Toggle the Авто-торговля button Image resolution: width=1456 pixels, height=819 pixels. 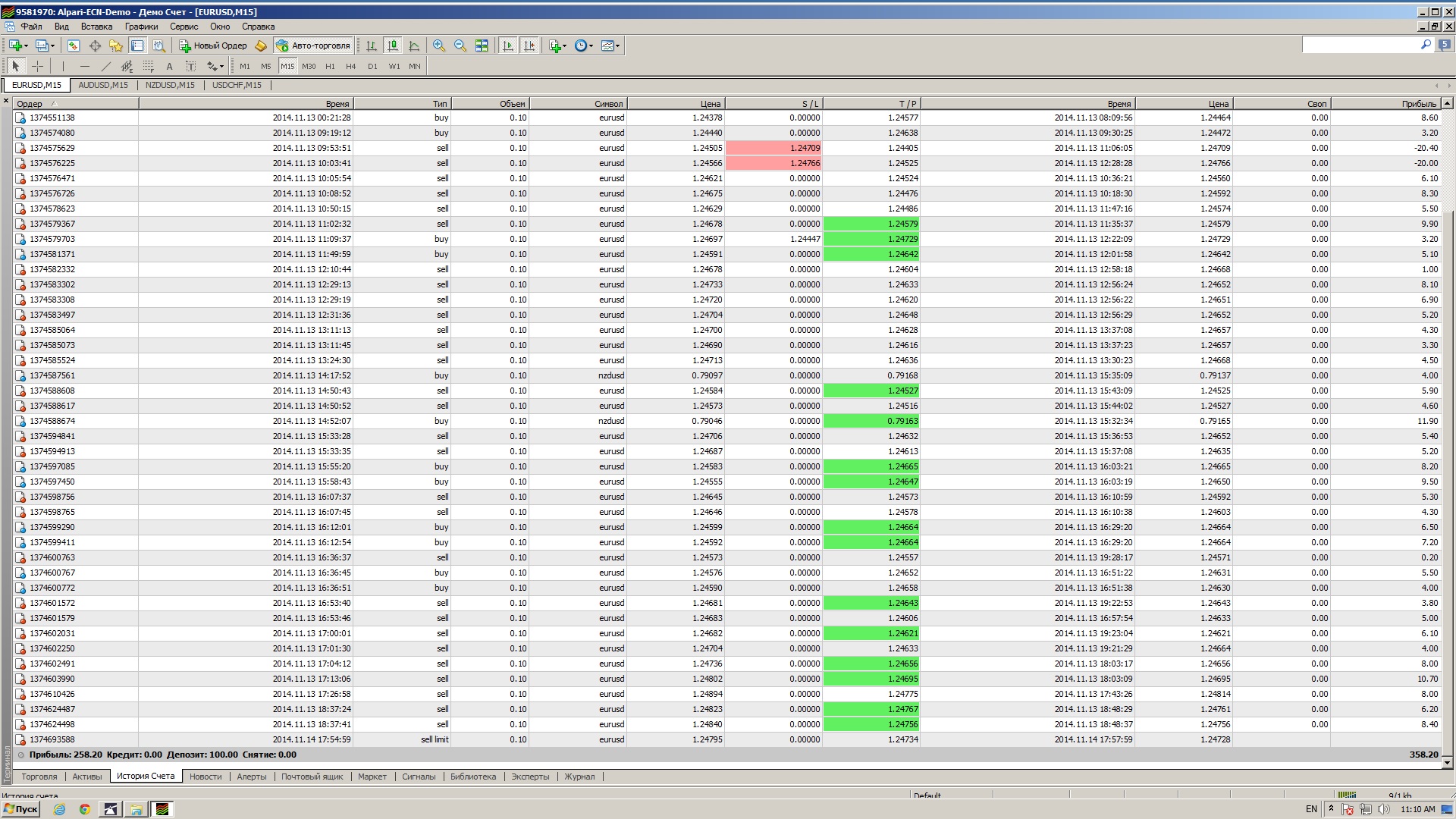click(x=313, y=45)
